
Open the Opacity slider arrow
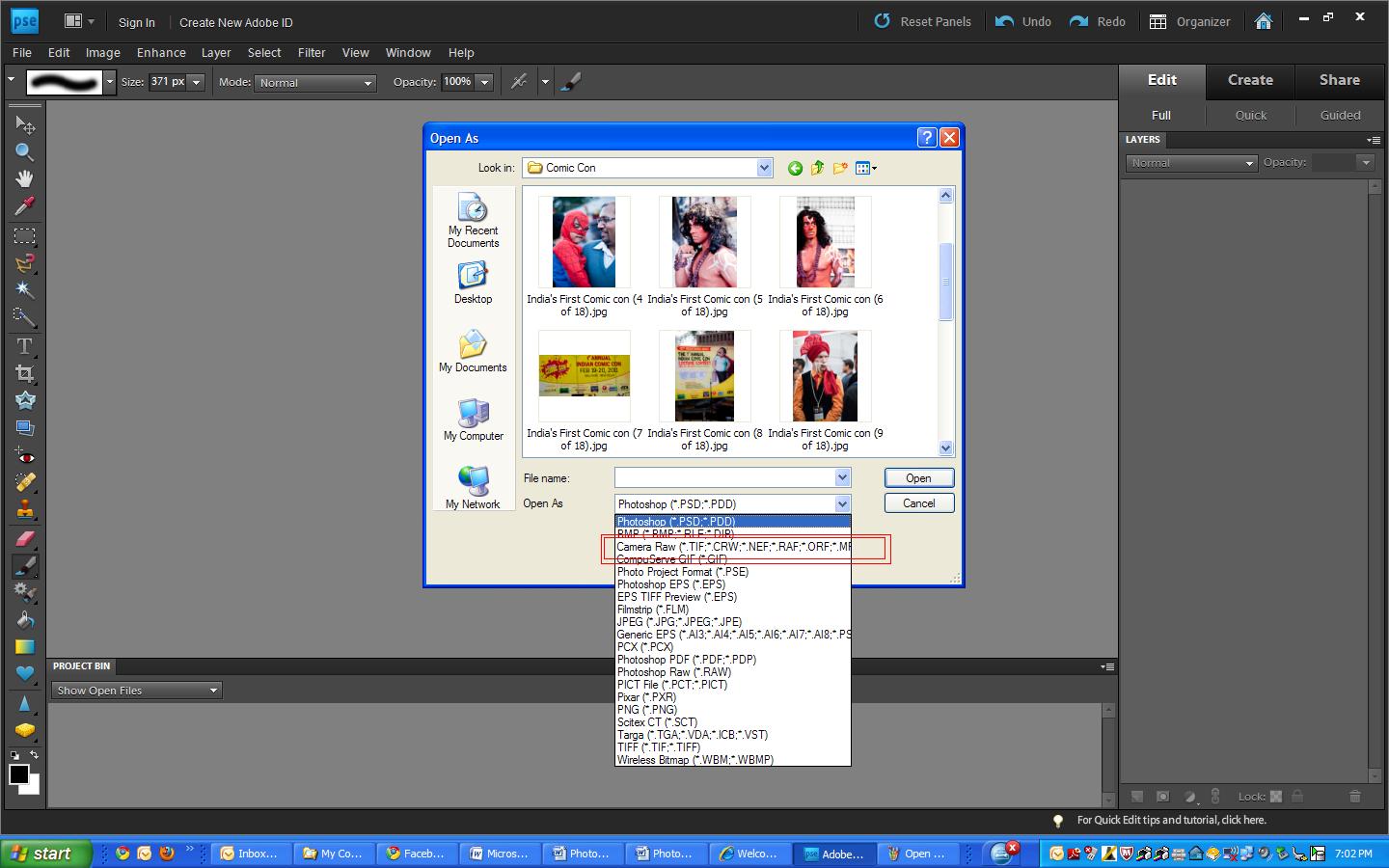coord(485,82)
